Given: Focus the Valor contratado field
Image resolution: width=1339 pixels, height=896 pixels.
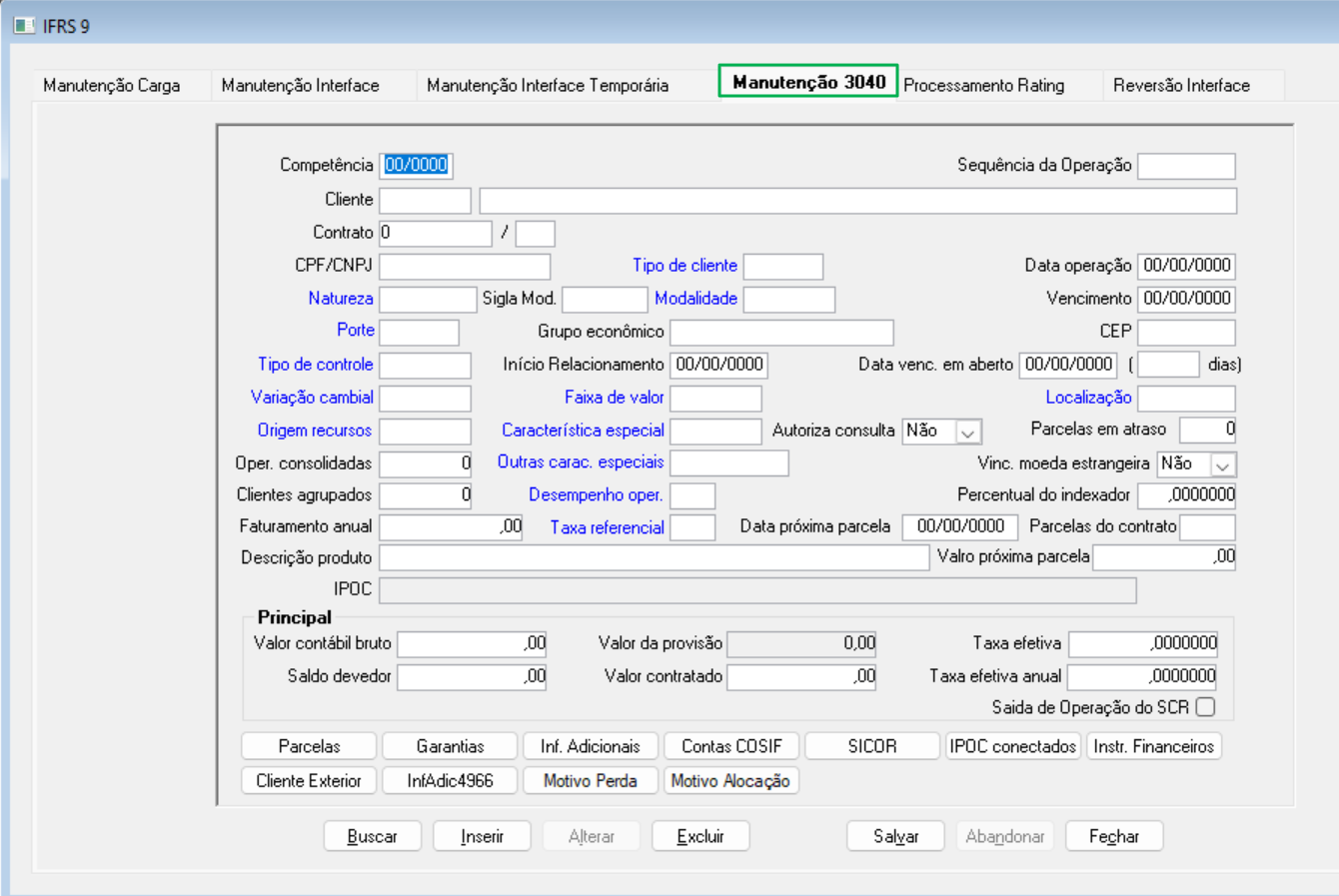Looking at the screenshot, I should click(x=802, y=677).
